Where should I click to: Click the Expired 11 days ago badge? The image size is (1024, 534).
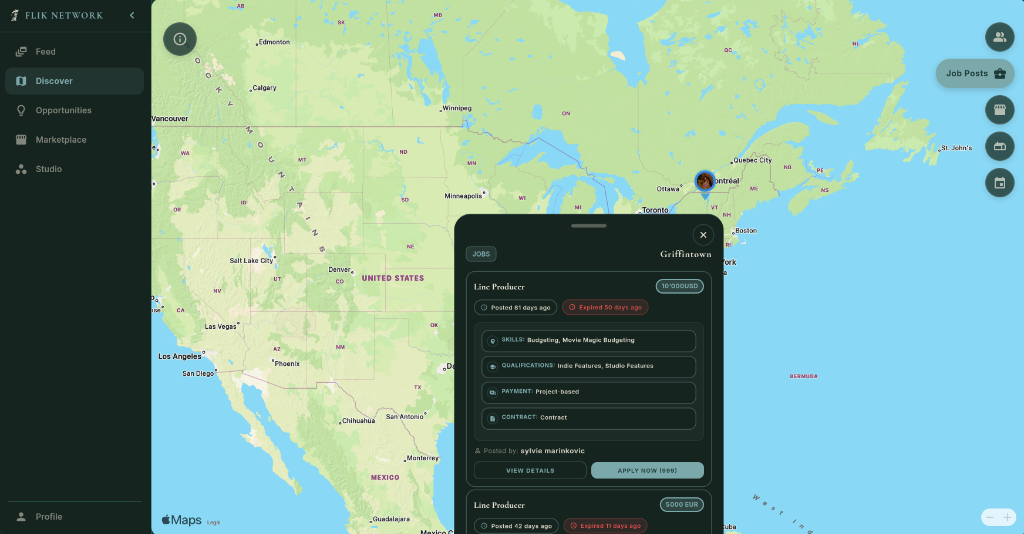605,526
